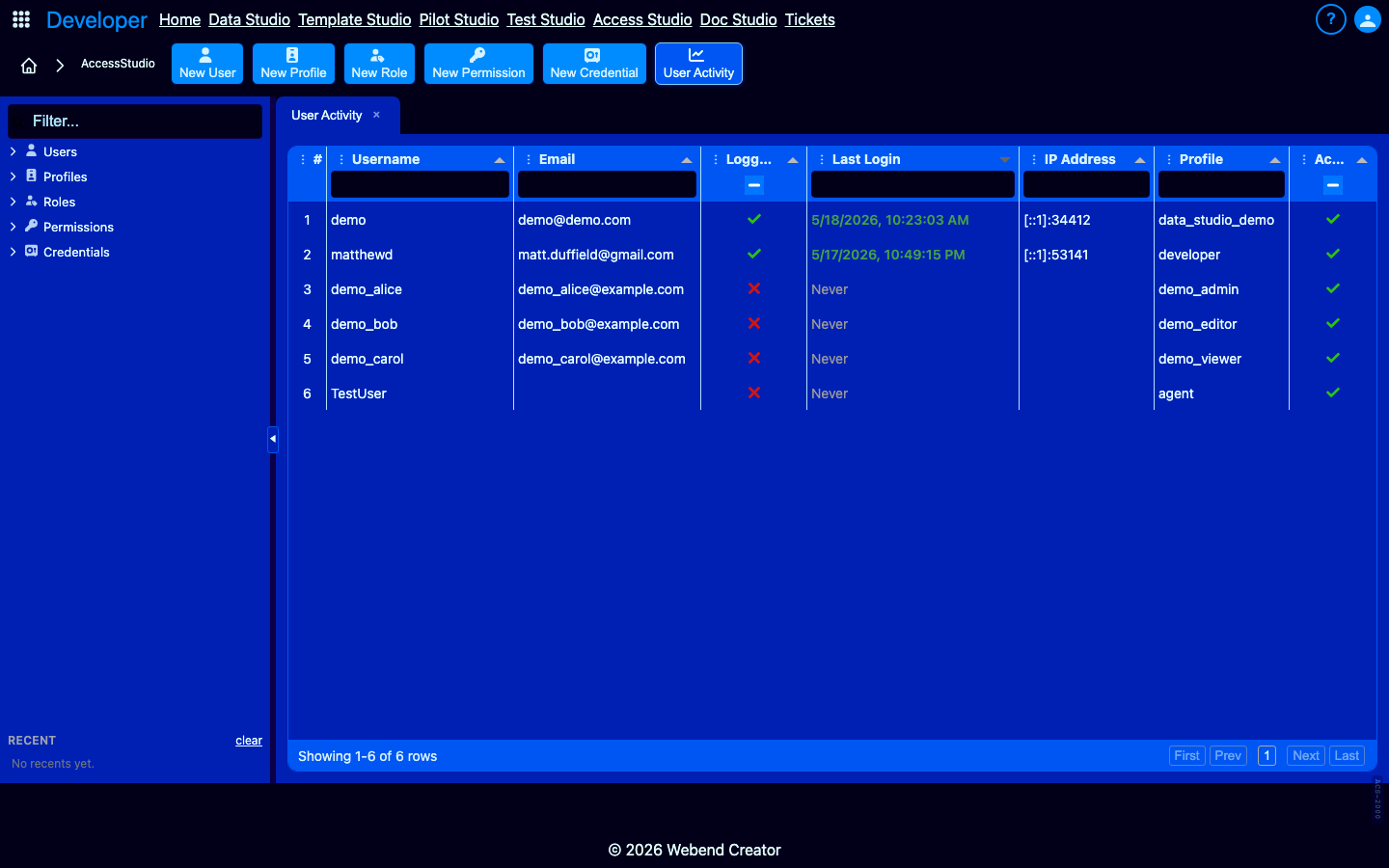Expand the Roles tree node
Screen dimensions: 1389x868
(x=13, y=202)
